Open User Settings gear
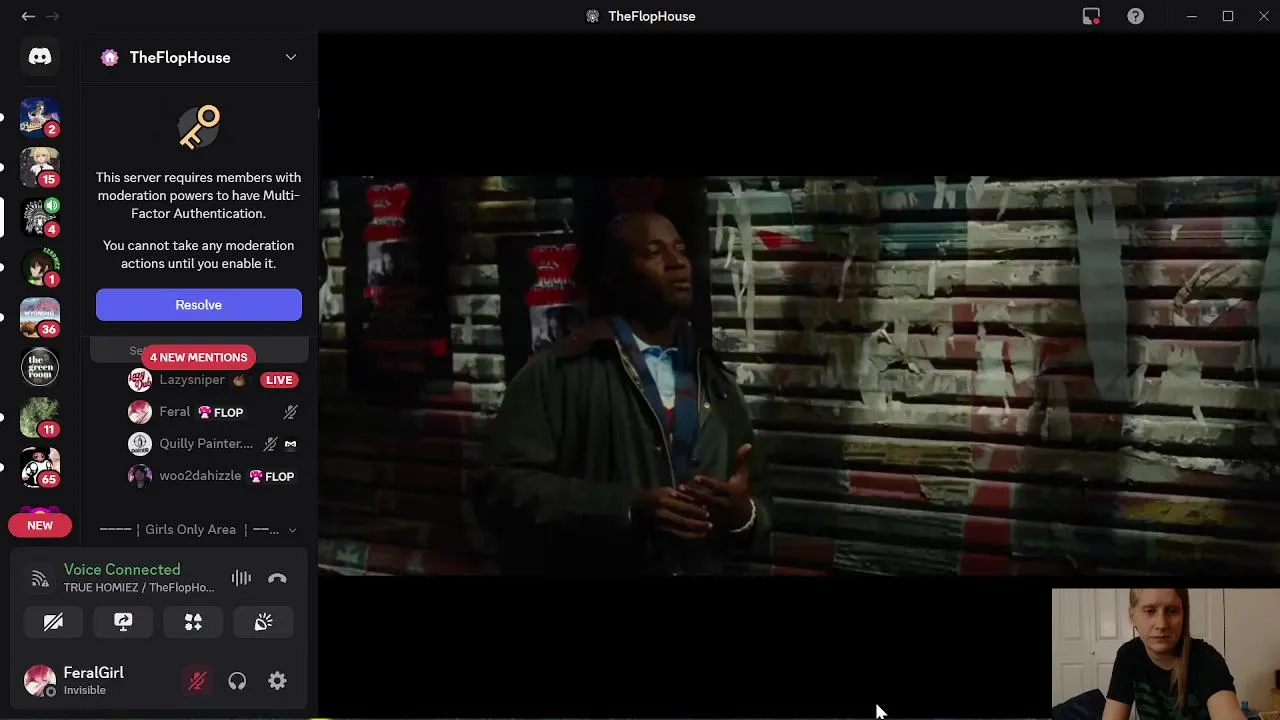This screenshot has width=1280, height=720. click(277, 681)
